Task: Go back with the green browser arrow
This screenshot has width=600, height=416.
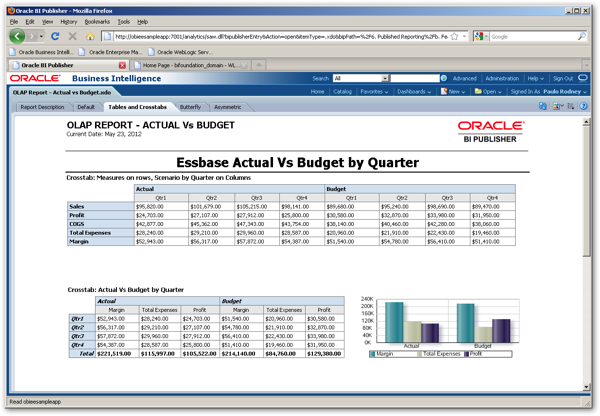Action: pyautogui.click(x=17, y=36)
